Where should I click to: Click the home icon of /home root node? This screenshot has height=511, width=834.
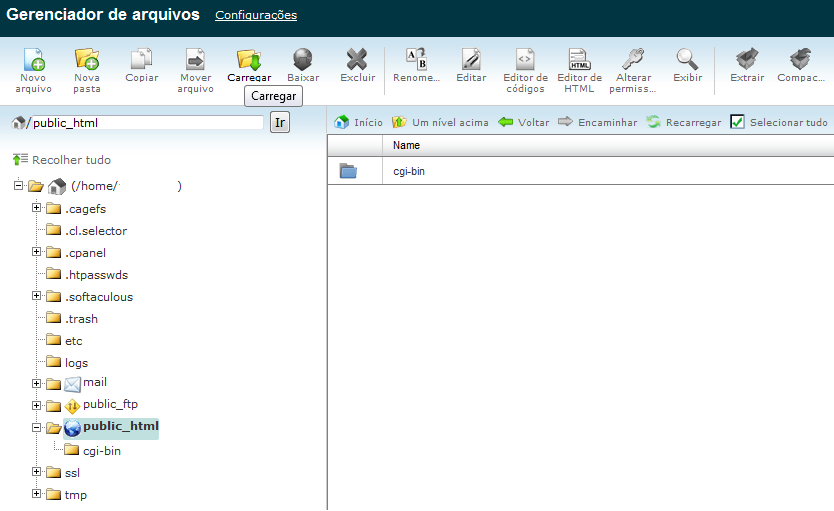(x=57, y=186)
